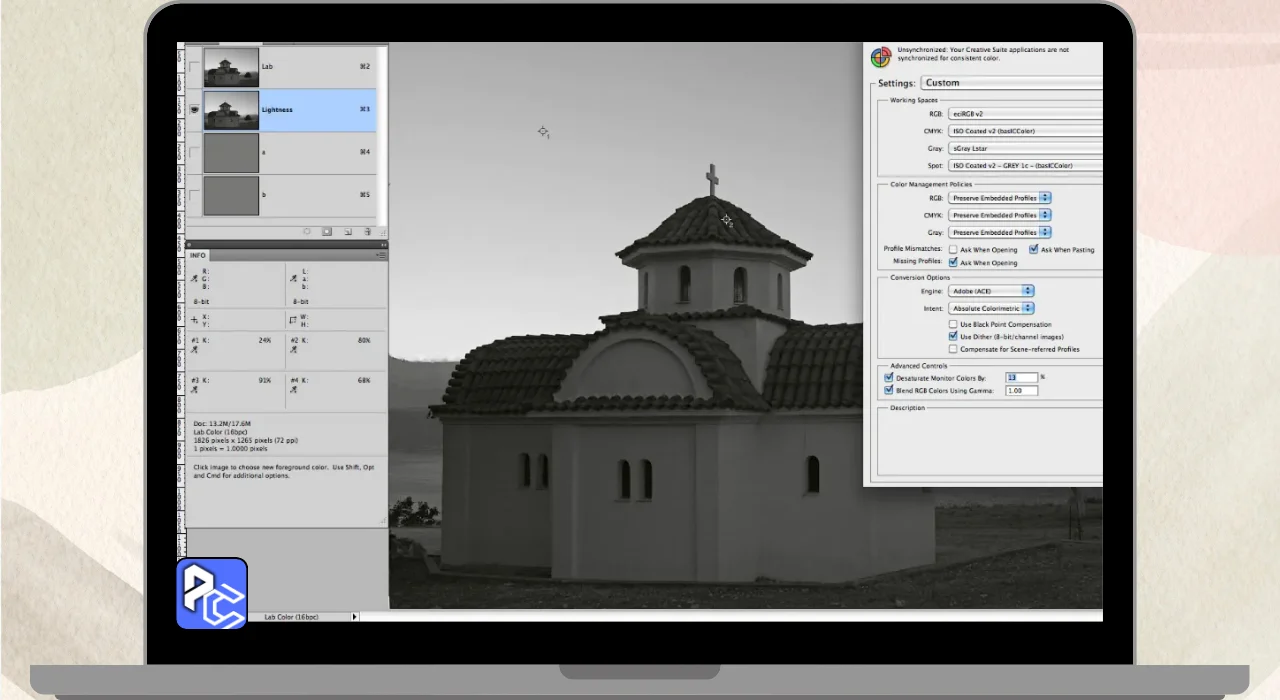Viewport: 1280px width, 700px height.
Task: Click the Blend RGB Colors gamma field
Action: coord(1021,391)
